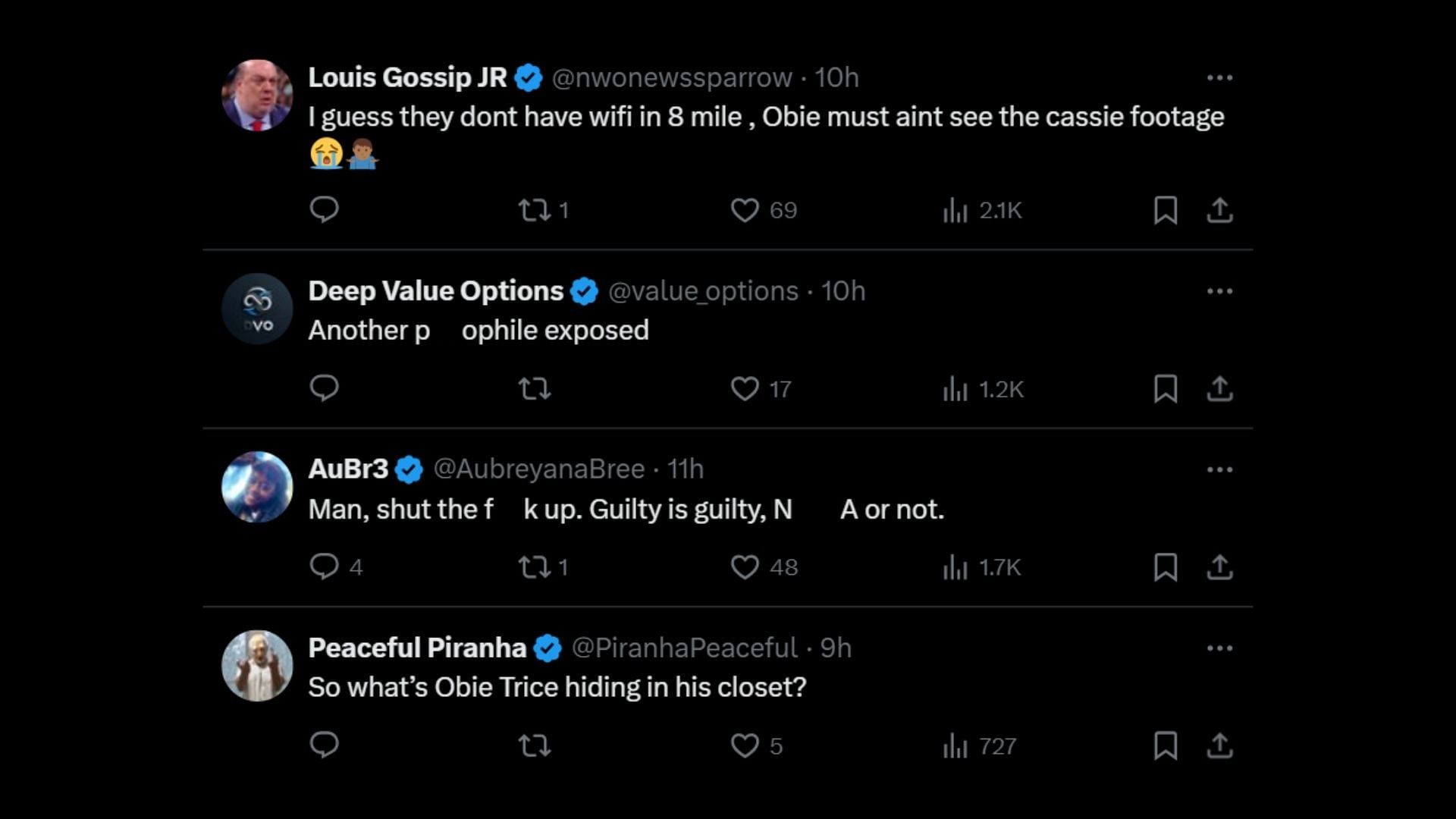Image resolution: width=1456 pixels, height=819 pixels.
Task: Repost the Louis Gossip JR tweet
Action: click(535, 210)
